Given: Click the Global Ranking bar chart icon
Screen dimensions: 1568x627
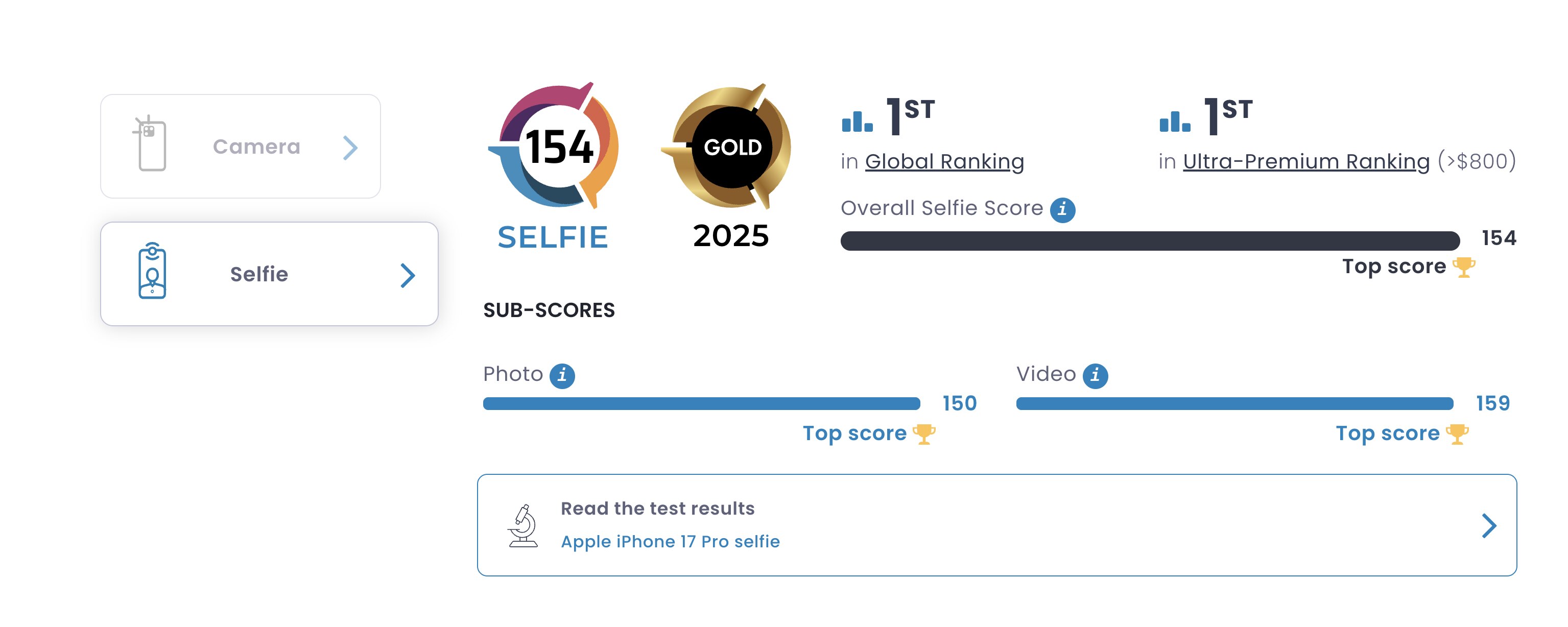Looking at the screenshot, I should [x=857, y=121].
